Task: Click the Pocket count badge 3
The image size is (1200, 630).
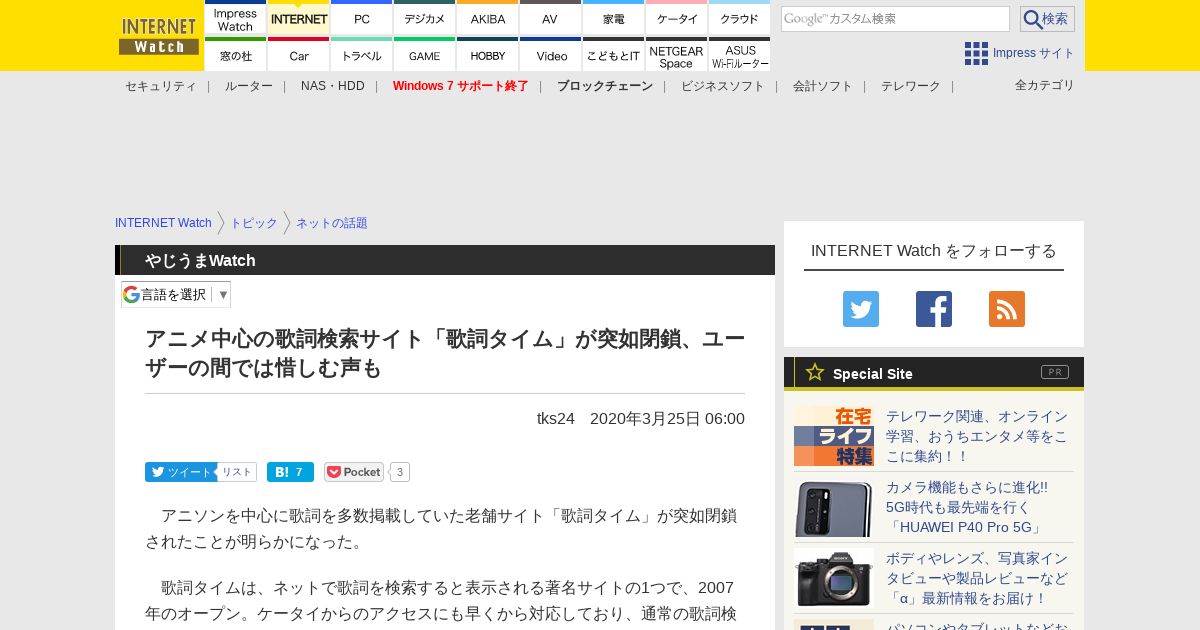Action: point(400,472)
